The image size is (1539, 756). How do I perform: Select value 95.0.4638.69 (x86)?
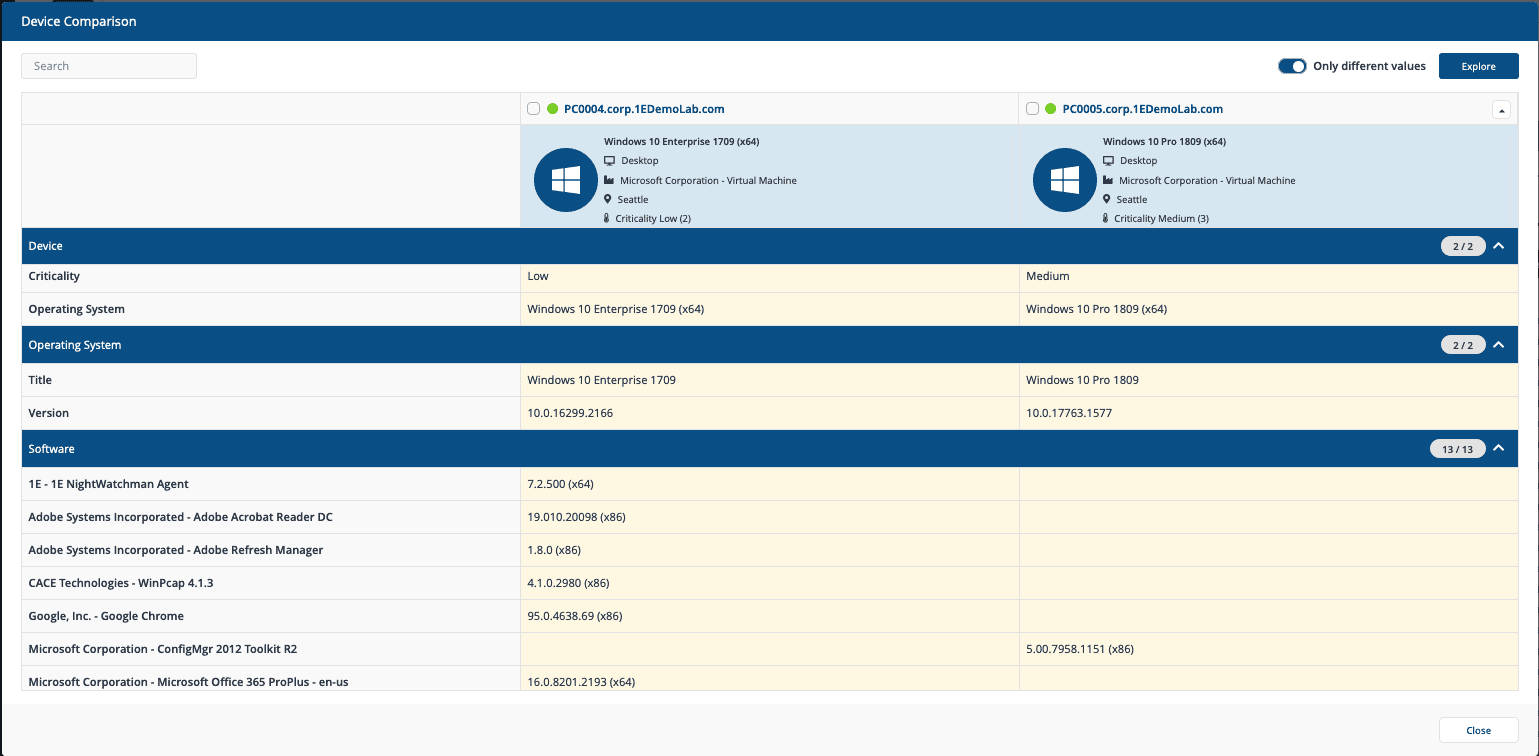coord(575,616)
